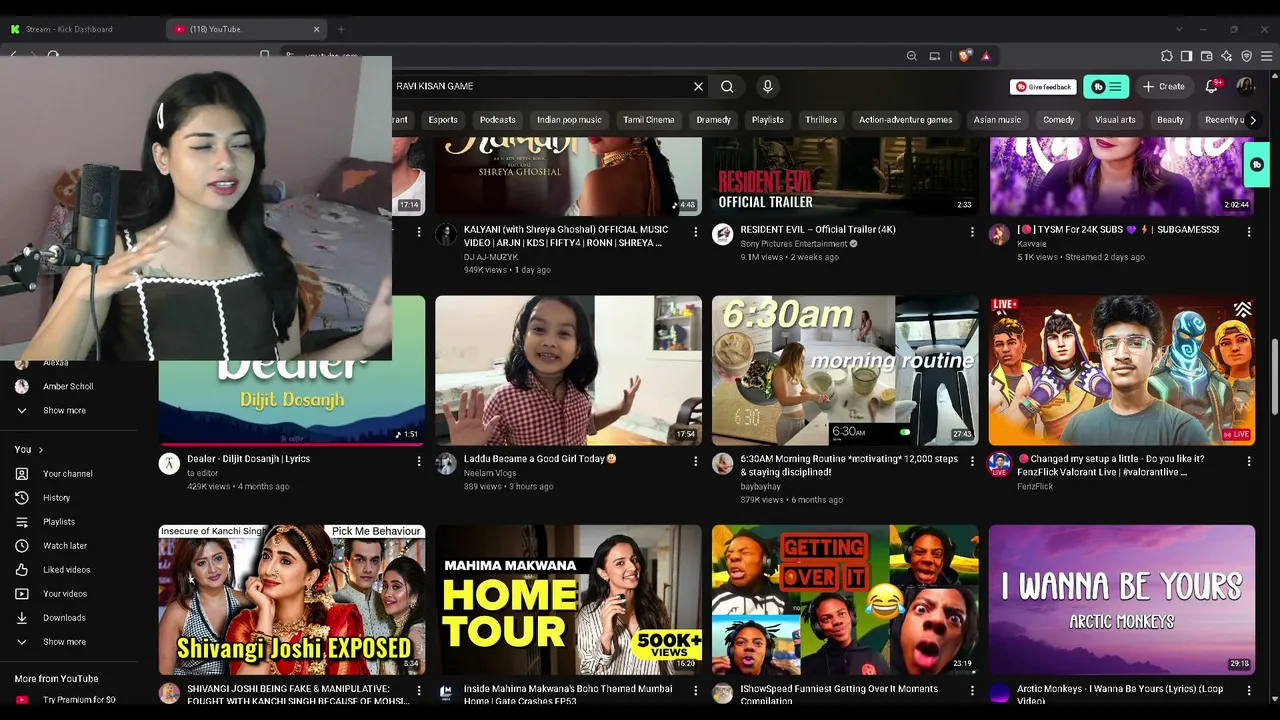Click the YouTube search magnifier button
This screenshot has width=1280, height=720.
pos(727,86)
